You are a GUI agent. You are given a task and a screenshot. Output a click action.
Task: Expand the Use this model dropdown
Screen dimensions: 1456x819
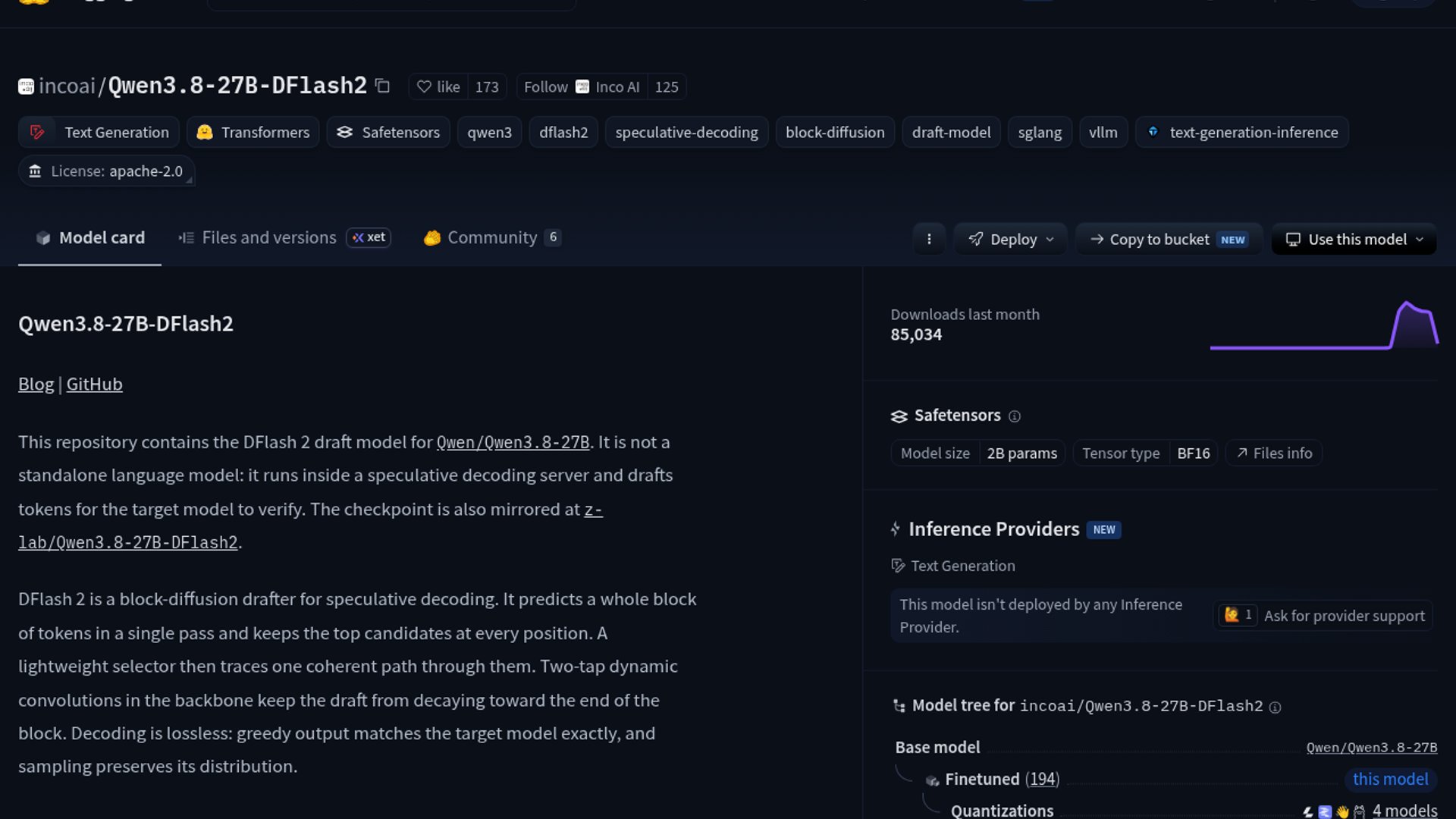tap(1354, 240)
